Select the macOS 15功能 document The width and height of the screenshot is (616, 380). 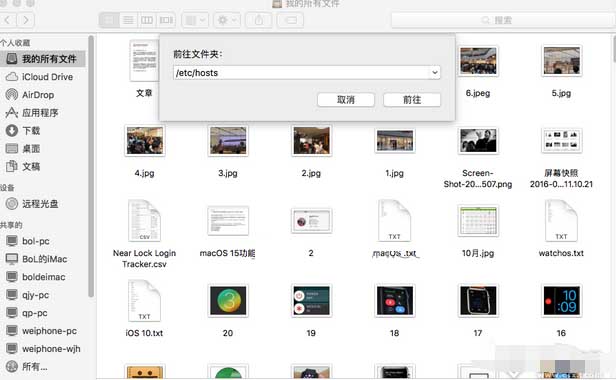click(x=228, y=221)
